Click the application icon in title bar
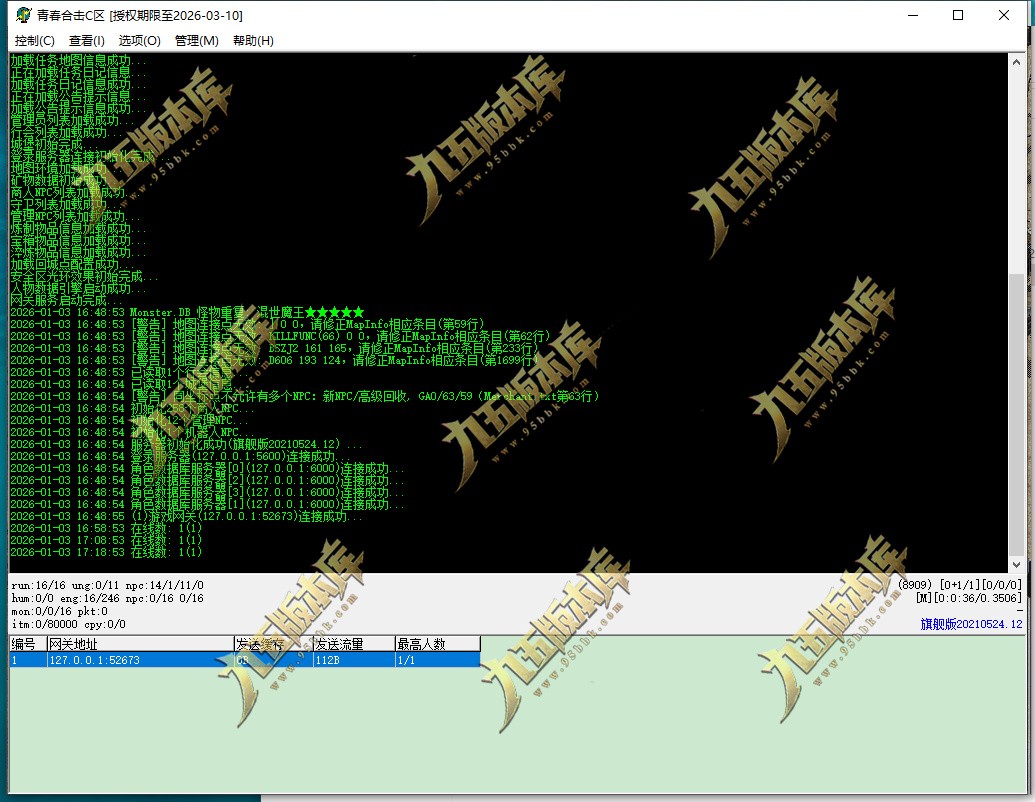This screenshot has height=802, width=1035. click(x=24, y=15)
